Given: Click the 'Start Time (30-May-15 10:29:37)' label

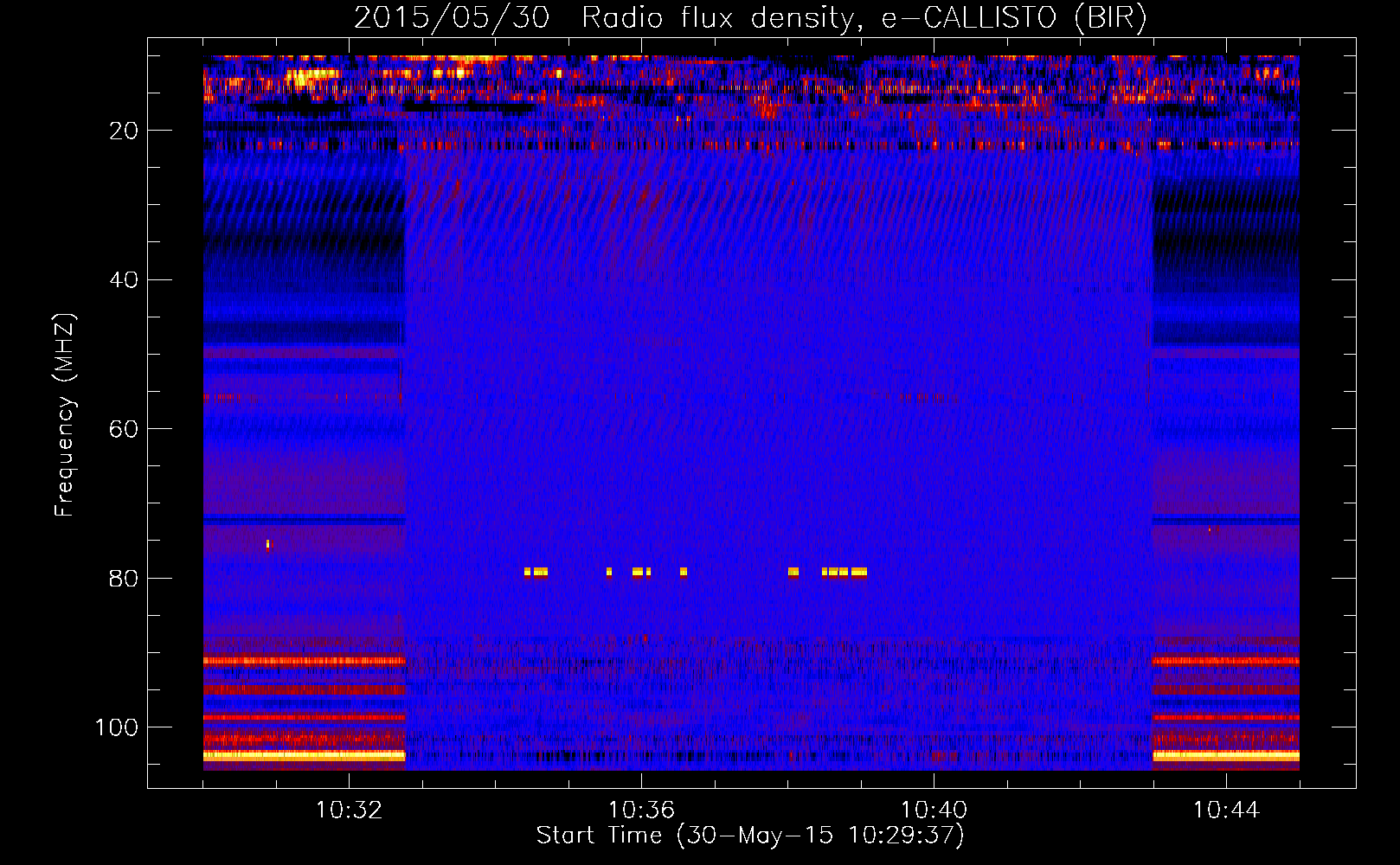Looking at the screenshot, I should (750, 836).
